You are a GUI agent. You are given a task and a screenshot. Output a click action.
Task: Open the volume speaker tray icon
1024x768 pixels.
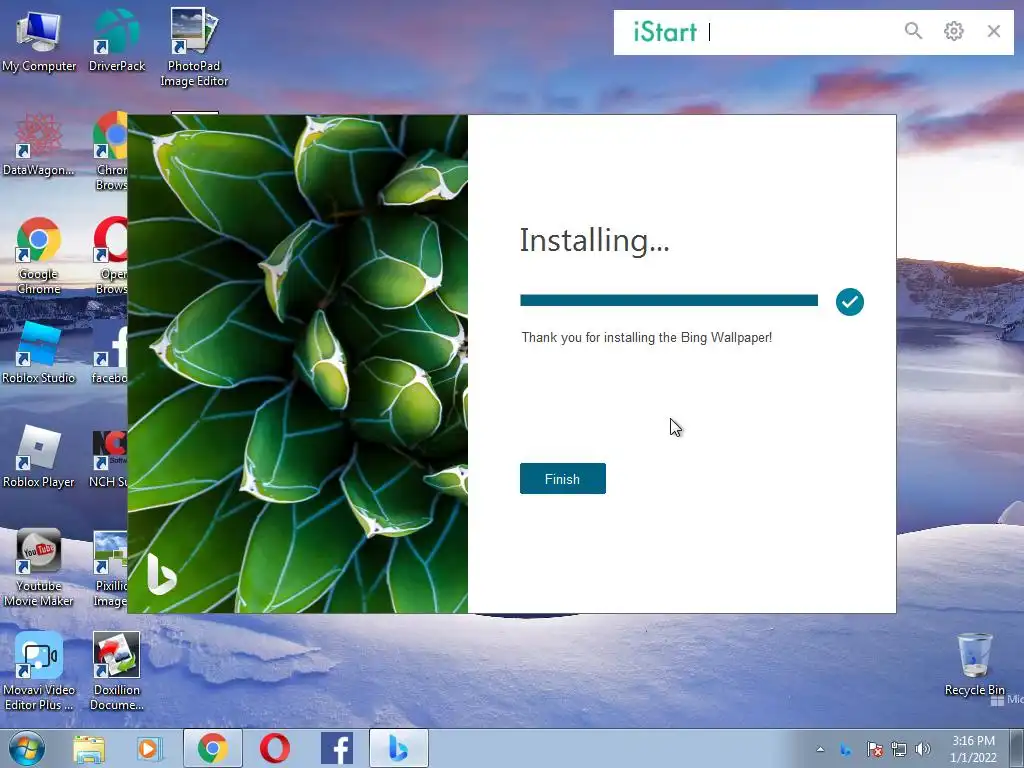pyautogui.click(x=923, y=749)
